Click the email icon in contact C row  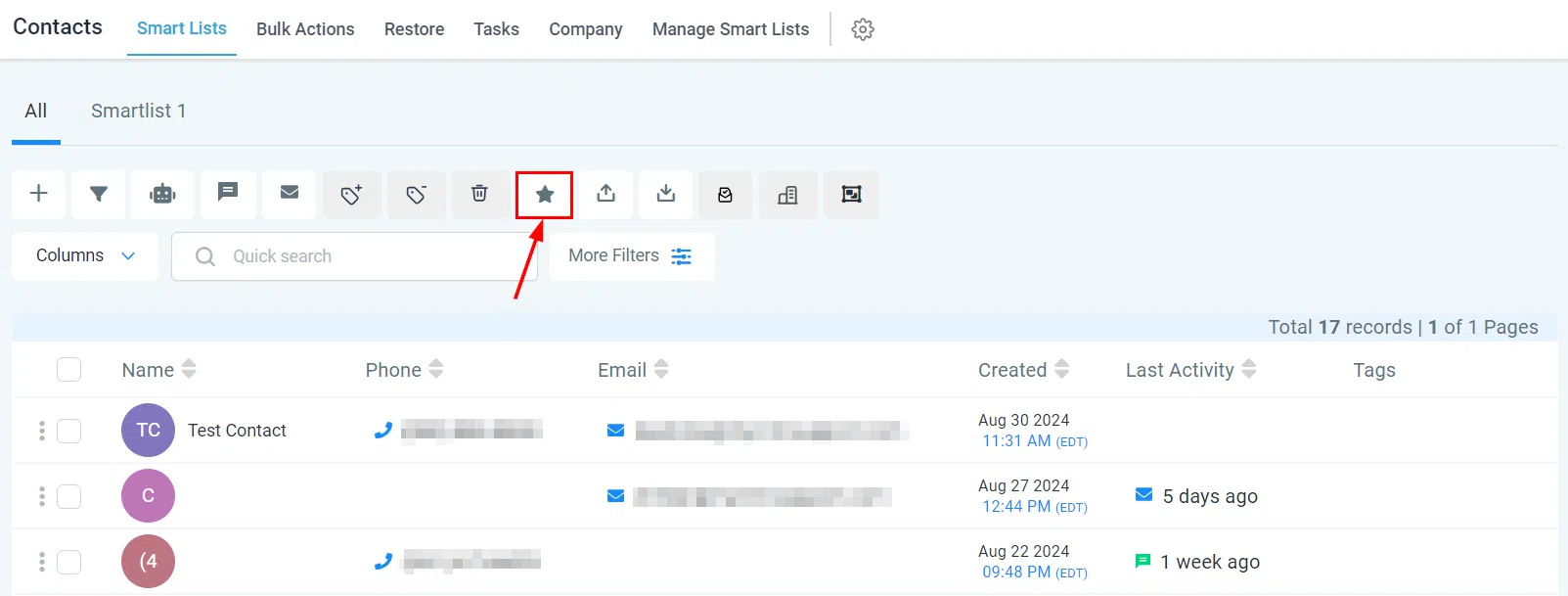[615, 496]
